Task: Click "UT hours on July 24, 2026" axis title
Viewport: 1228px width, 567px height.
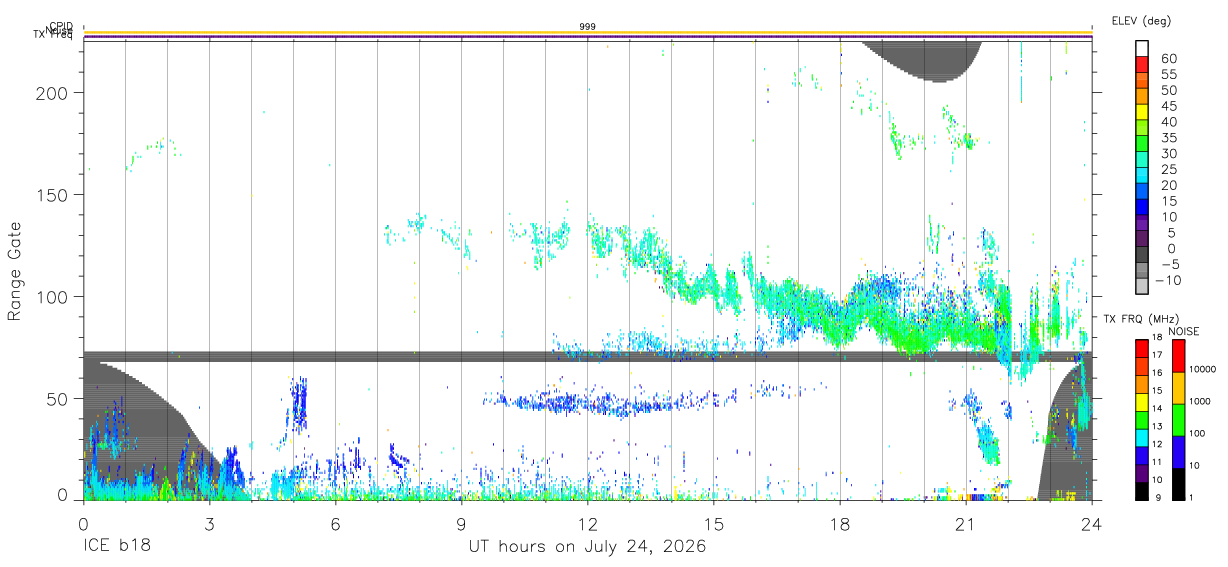Action: pyautogui.click(x=588, y=547)
